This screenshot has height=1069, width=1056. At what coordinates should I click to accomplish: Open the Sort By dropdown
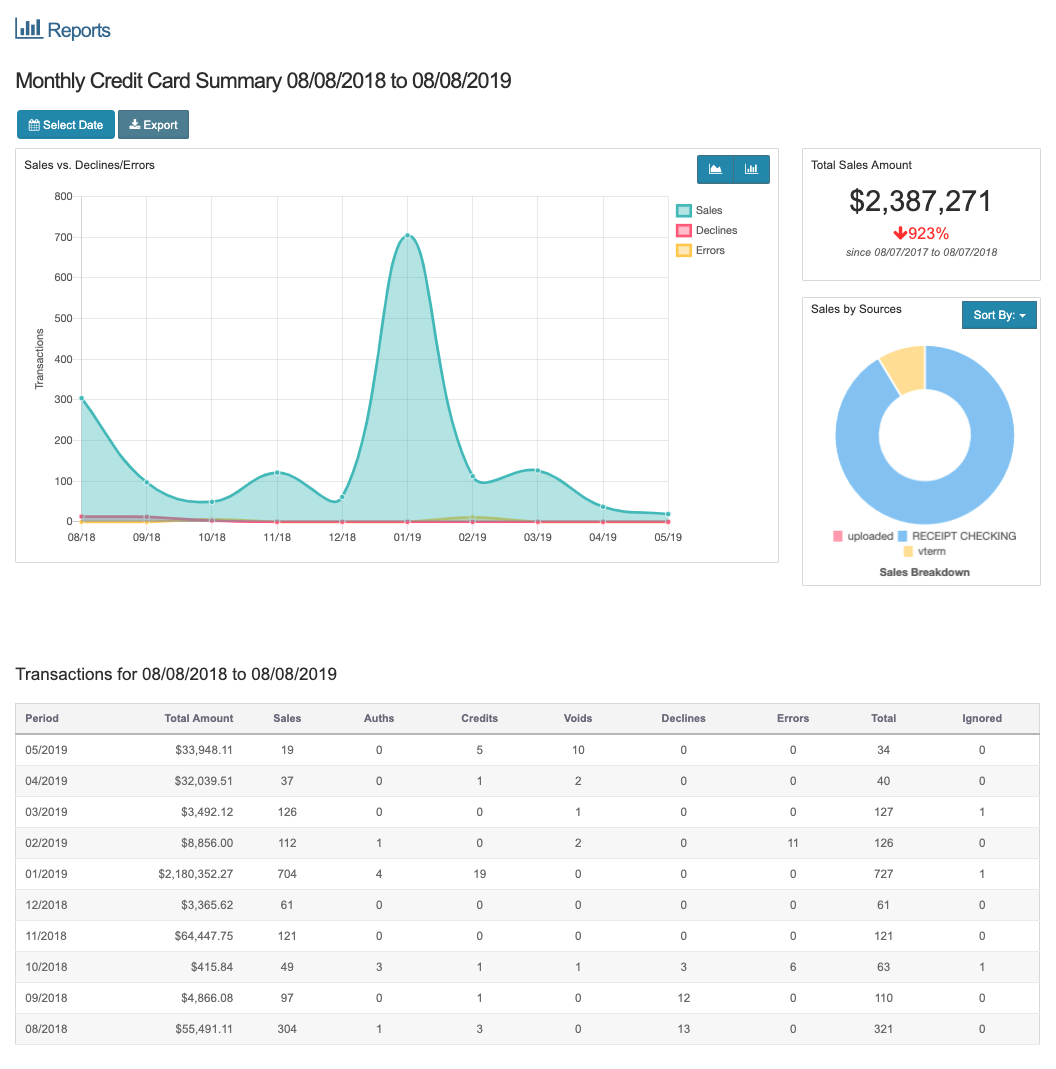point(999,314)
